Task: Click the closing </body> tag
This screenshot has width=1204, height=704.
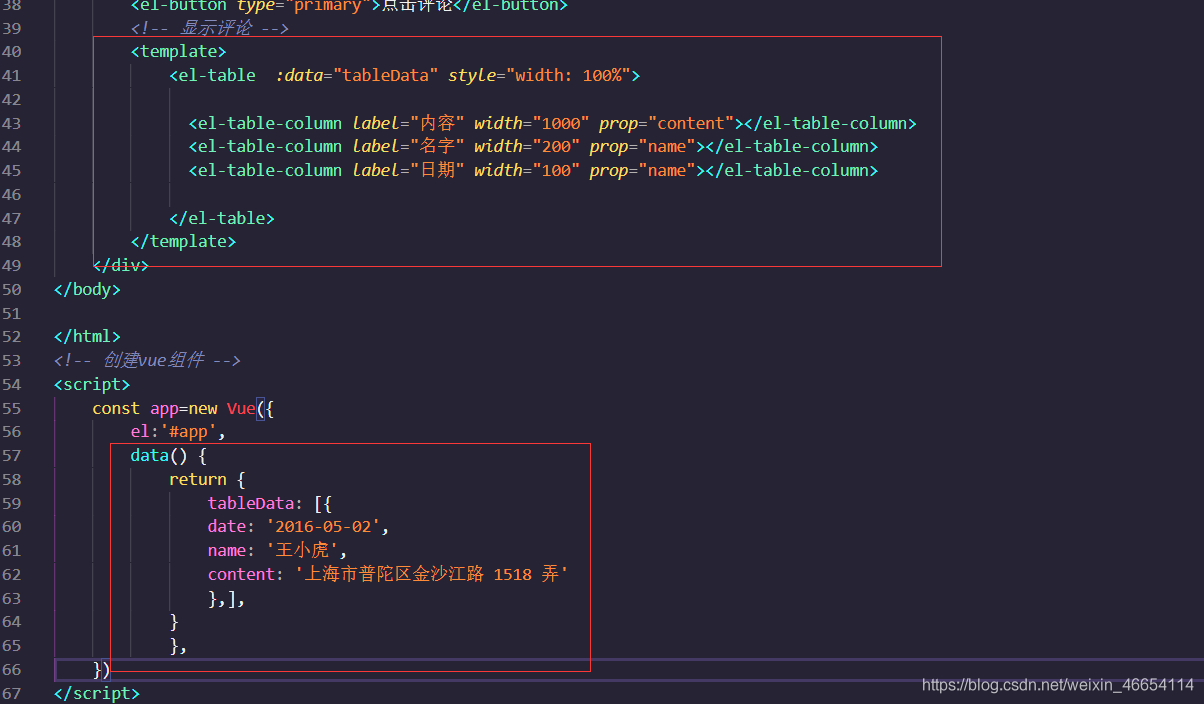Action: 87,289
